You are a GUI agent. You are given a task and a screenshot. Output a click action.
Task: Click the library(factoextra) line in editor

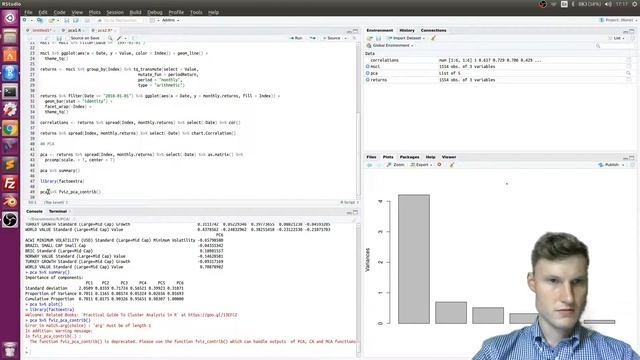62,181
